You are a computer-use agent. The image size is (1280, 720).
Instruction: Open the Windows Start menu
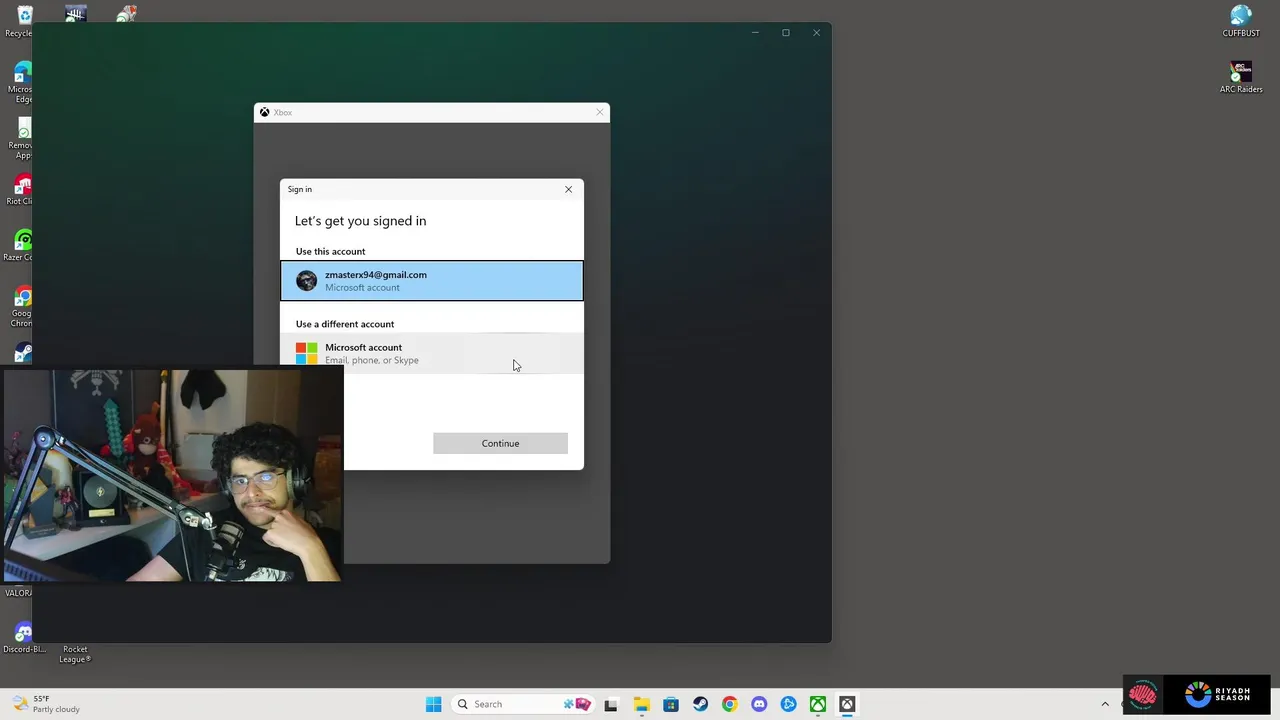tap(433, 704)
